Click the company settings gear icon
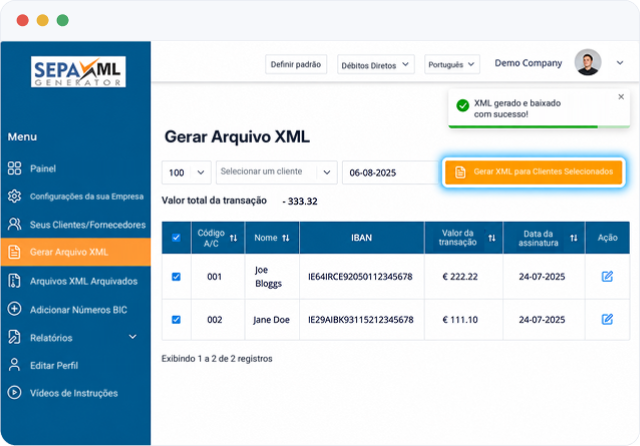 pos(14,196)
